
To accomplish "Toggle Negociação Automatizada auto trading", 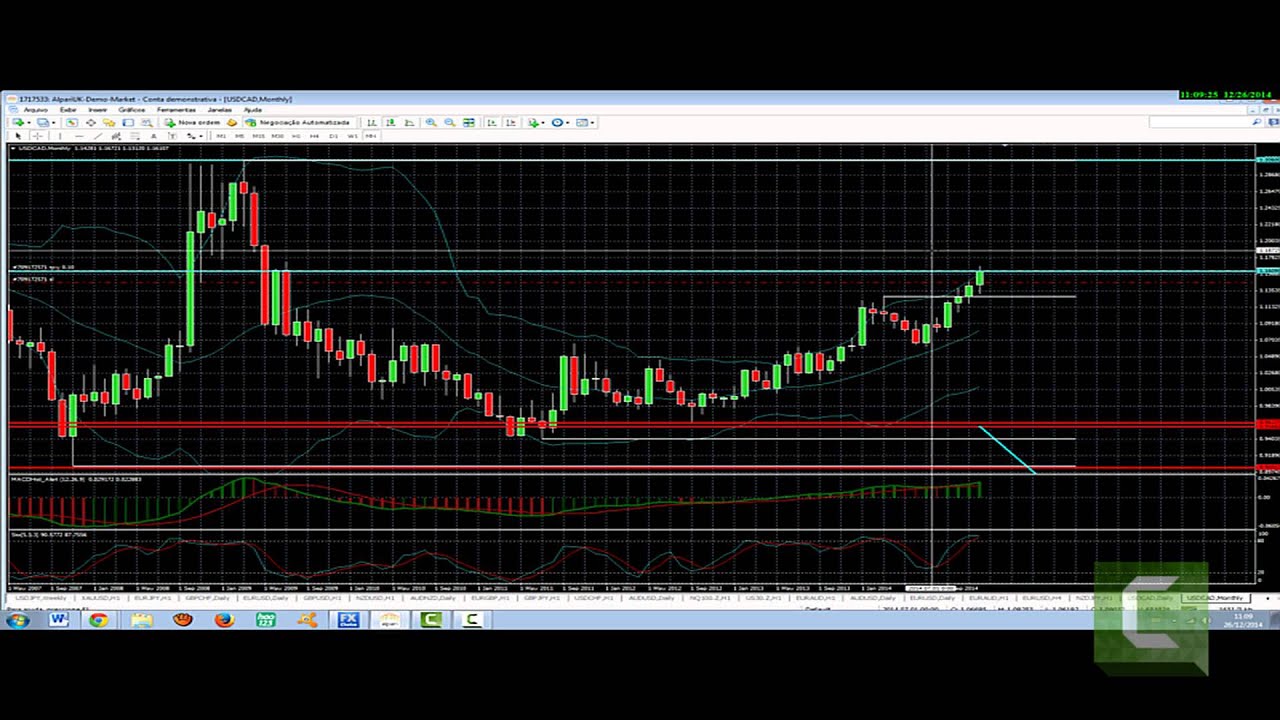I will [298, 122].
